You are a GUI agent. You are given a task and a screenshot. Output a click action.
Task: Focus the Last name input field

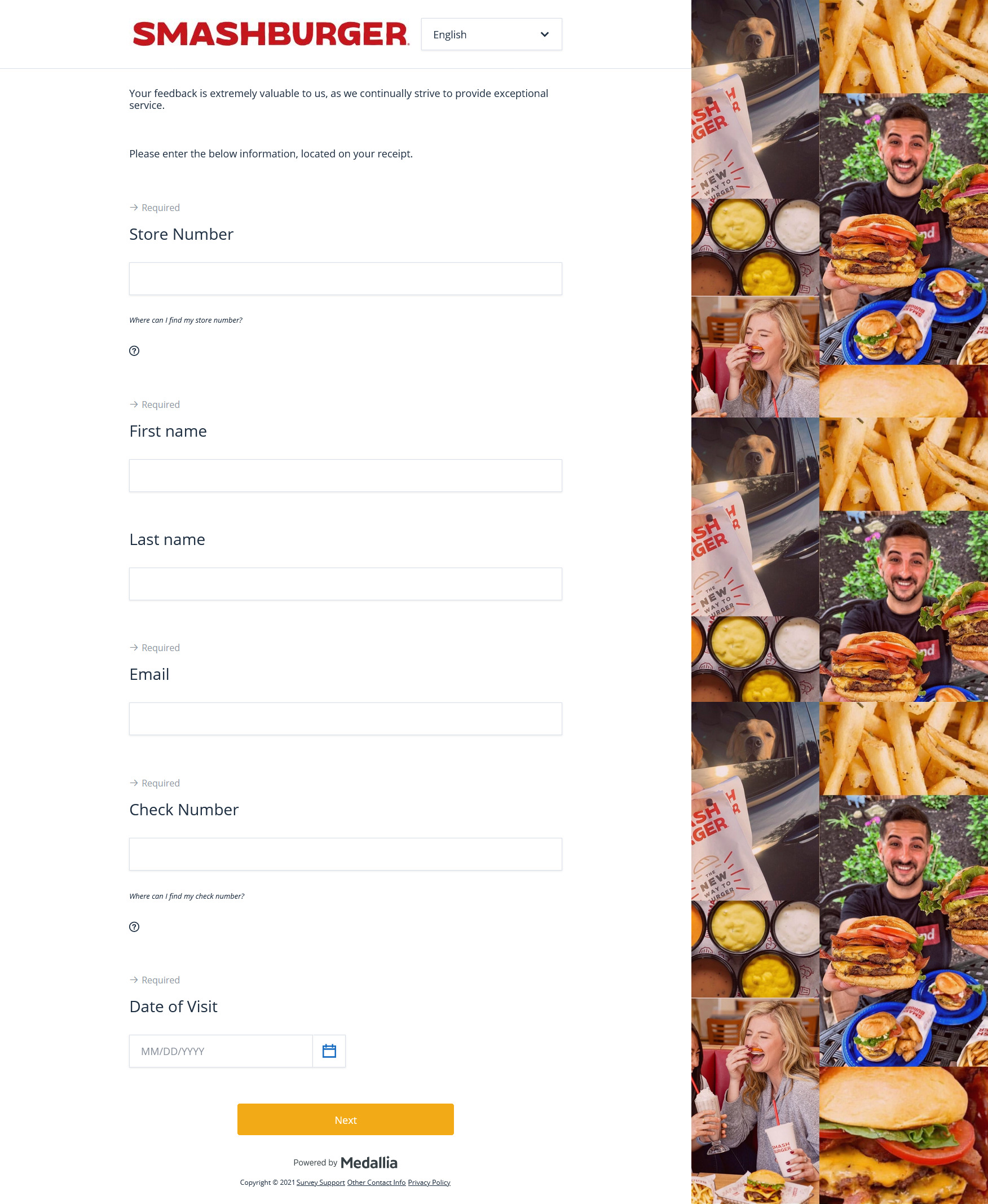point(346,584)
